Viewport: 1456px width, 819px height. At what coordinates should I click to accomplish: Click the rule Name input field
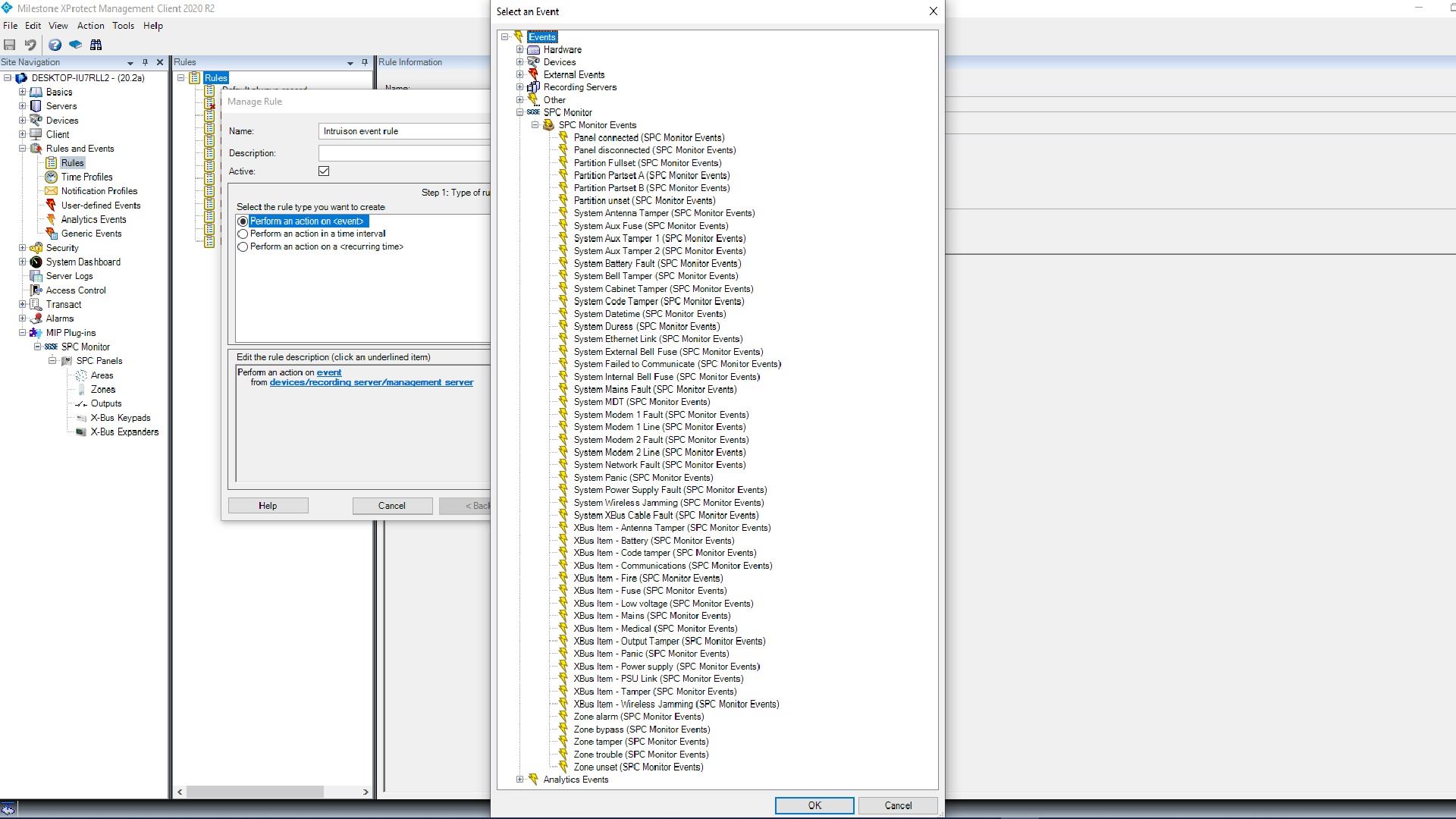(x=404, y=131)
